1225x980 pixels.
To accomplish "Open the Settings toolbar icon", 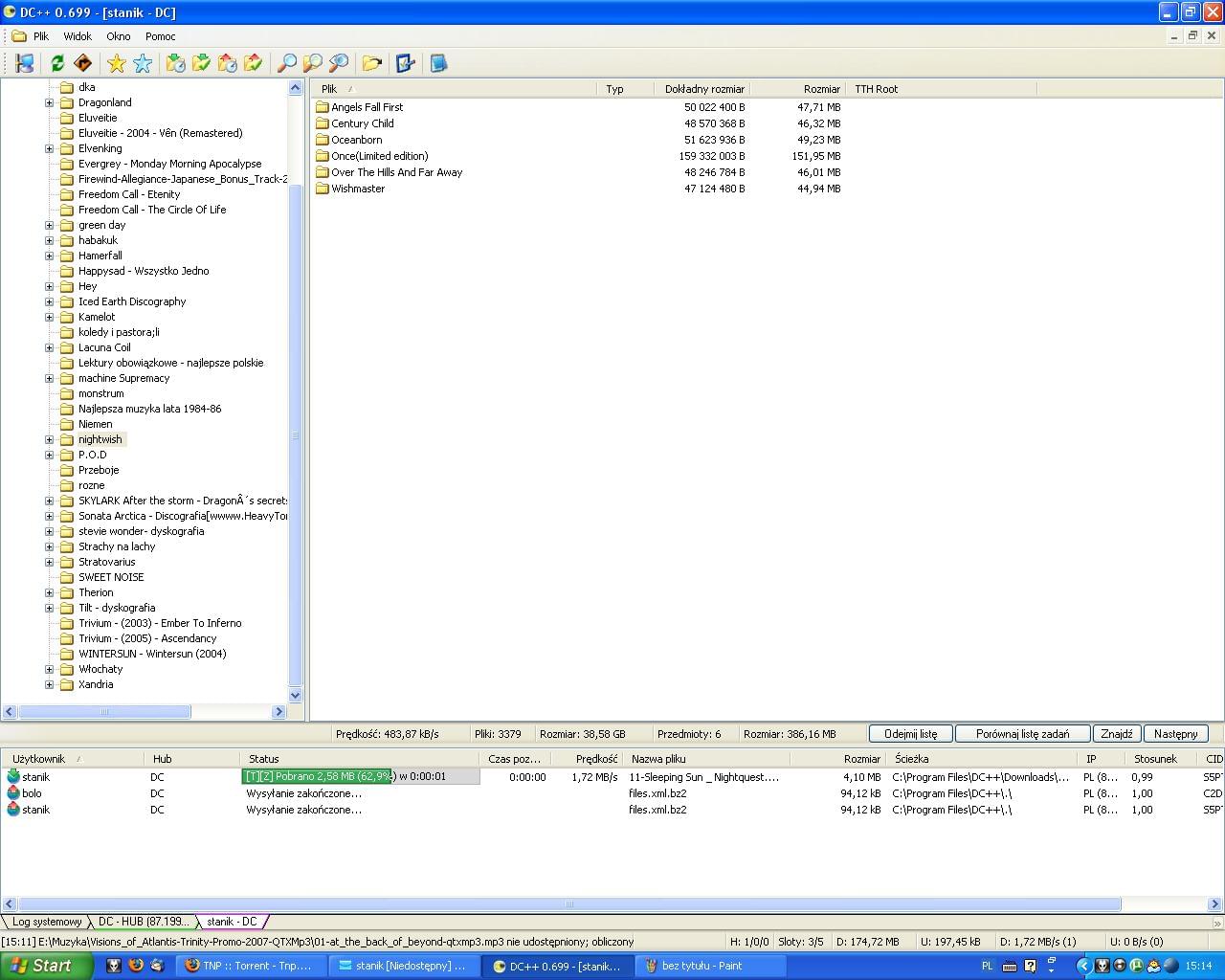I will (x=405, y=63).
